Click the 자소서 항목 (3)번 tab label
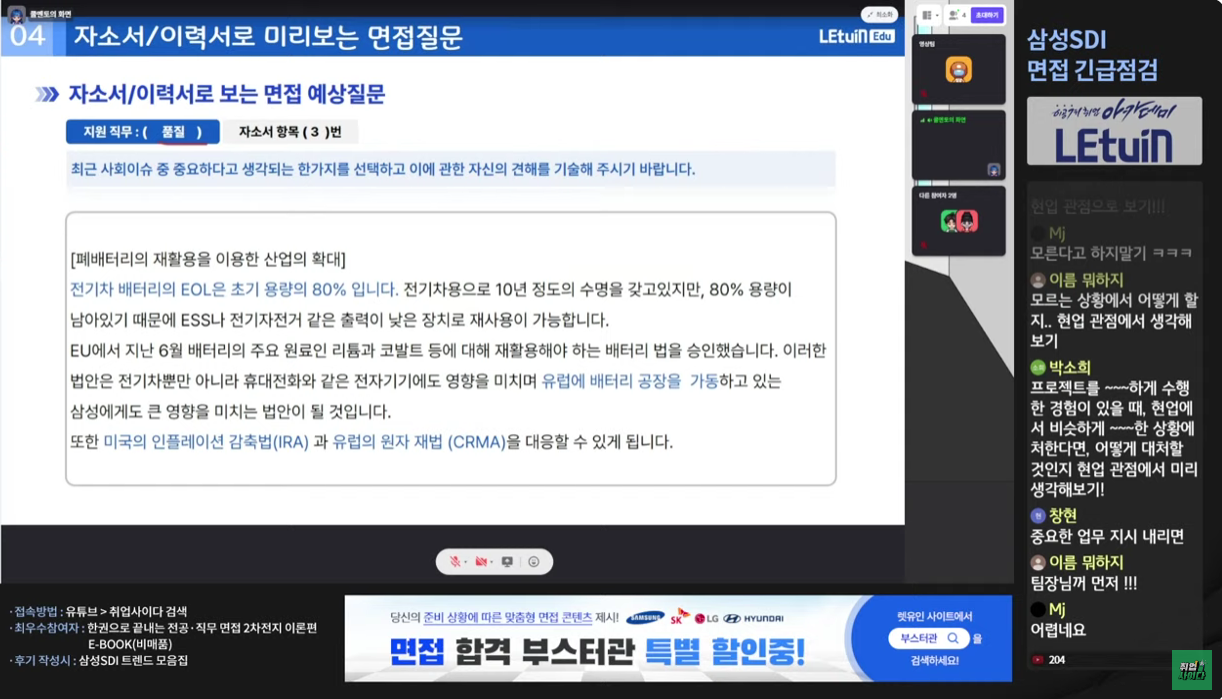This screenshot has height=699, width=1222. [x=289, y=132]
